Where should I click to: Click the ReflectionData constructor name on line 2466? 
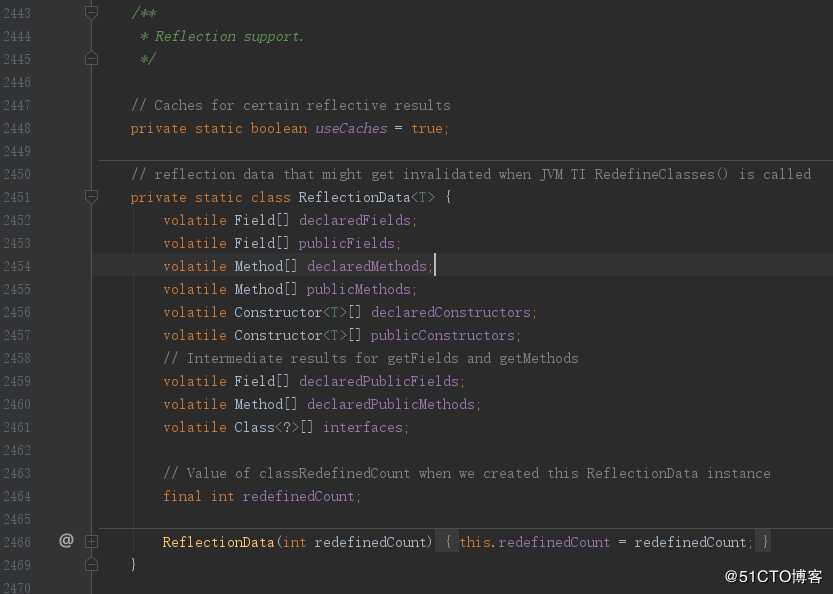pyautogui.click(x=218, y=542)
